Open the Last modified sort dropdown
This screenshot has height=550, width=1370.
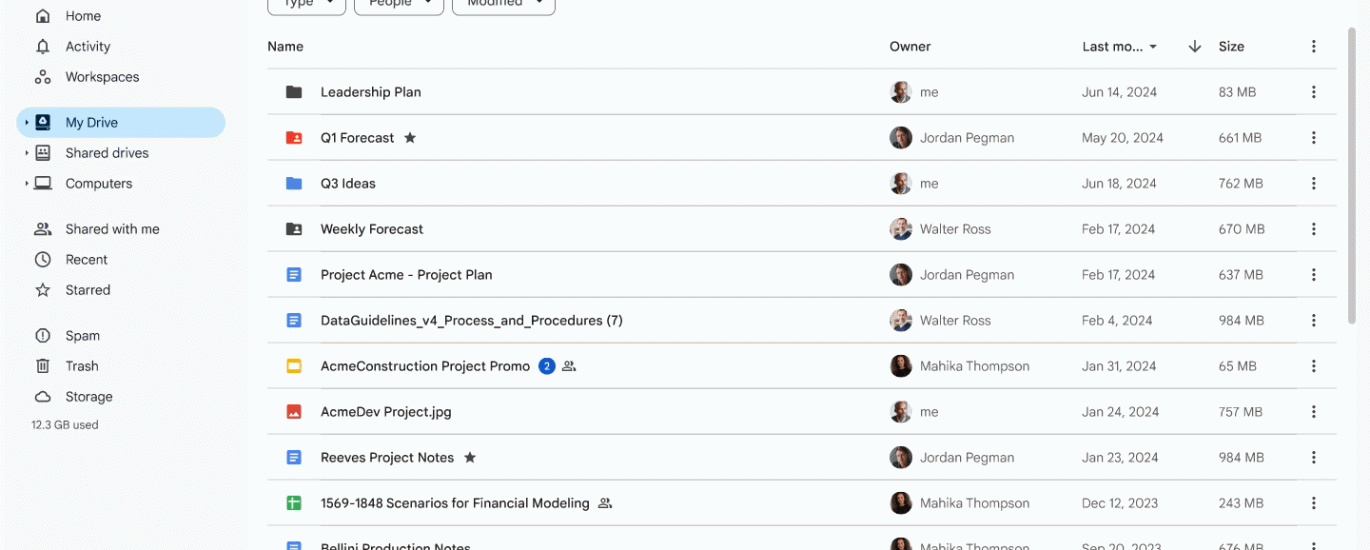pos(1120,46)
